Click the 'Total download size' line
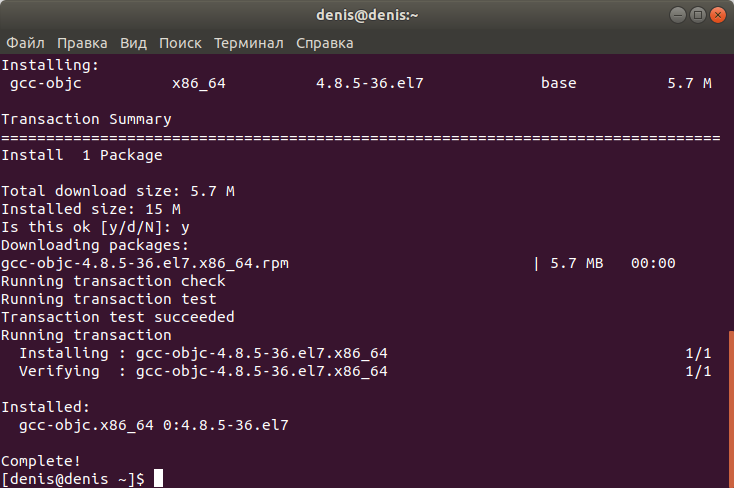This screenshot has width=734, height=488. (x=118, y=191)
